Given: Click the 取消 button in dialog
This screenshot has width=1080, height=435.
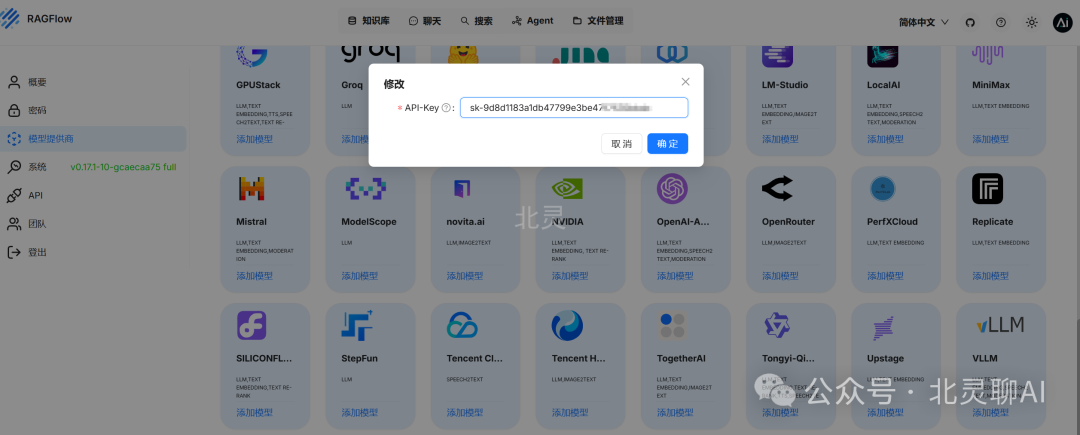Looking at the screenshot, I should (x=621, y=144).
